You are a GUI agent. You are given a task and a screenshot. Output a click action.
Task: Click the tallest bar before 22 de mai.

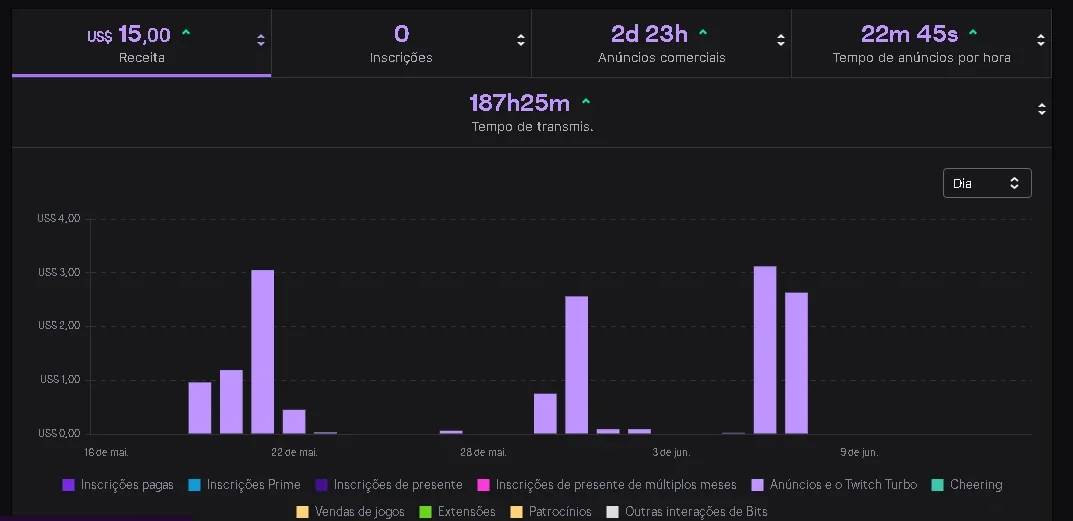263,352
